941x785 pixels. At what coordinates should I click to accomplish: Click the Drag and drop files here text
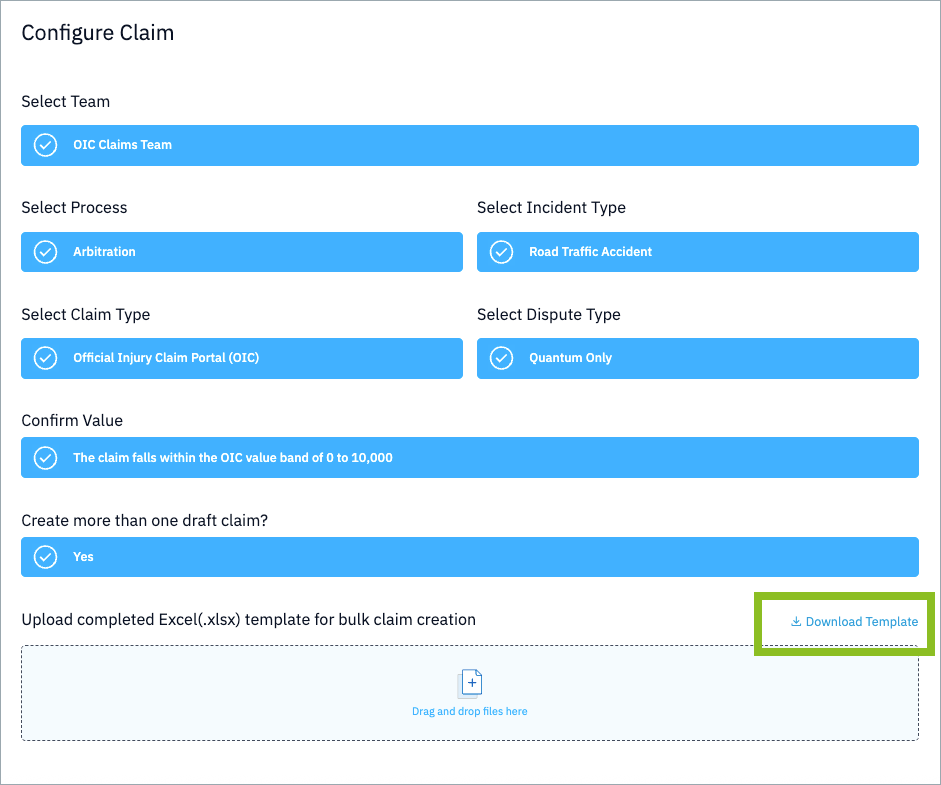point(470,710)
